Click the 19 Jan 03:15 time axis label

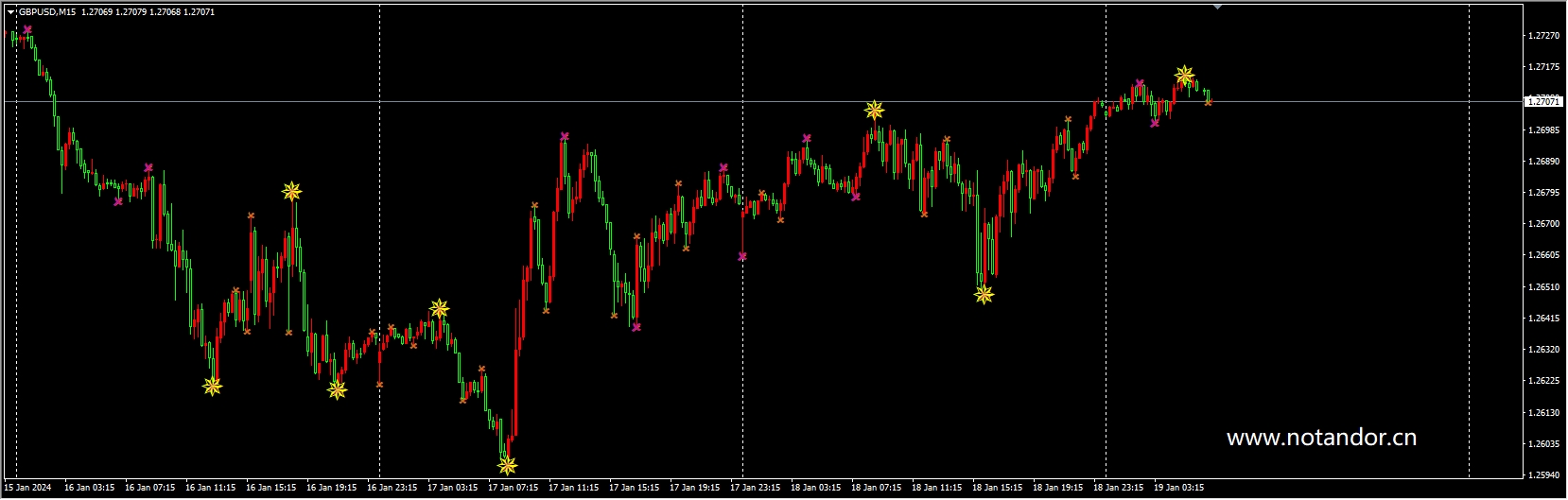pyautogui.click(x=1178, y=489)
